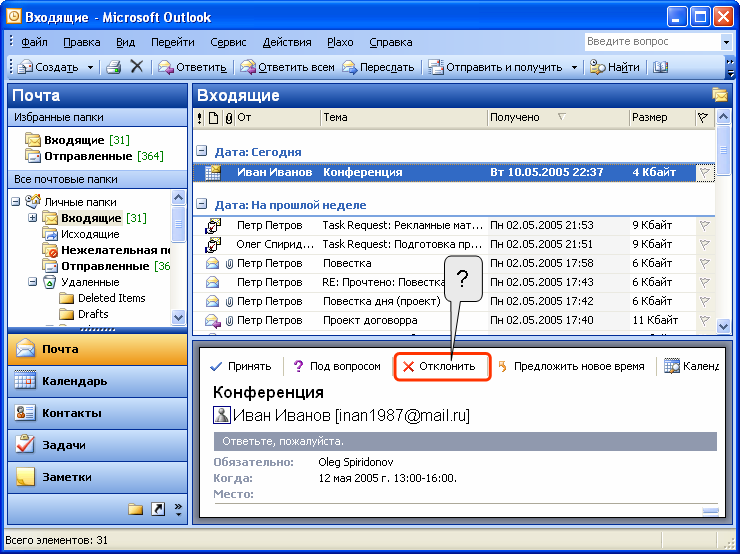Screen dimensions: 740x554
Task: Click Предложить новое время button
Action: click(572, 366)
